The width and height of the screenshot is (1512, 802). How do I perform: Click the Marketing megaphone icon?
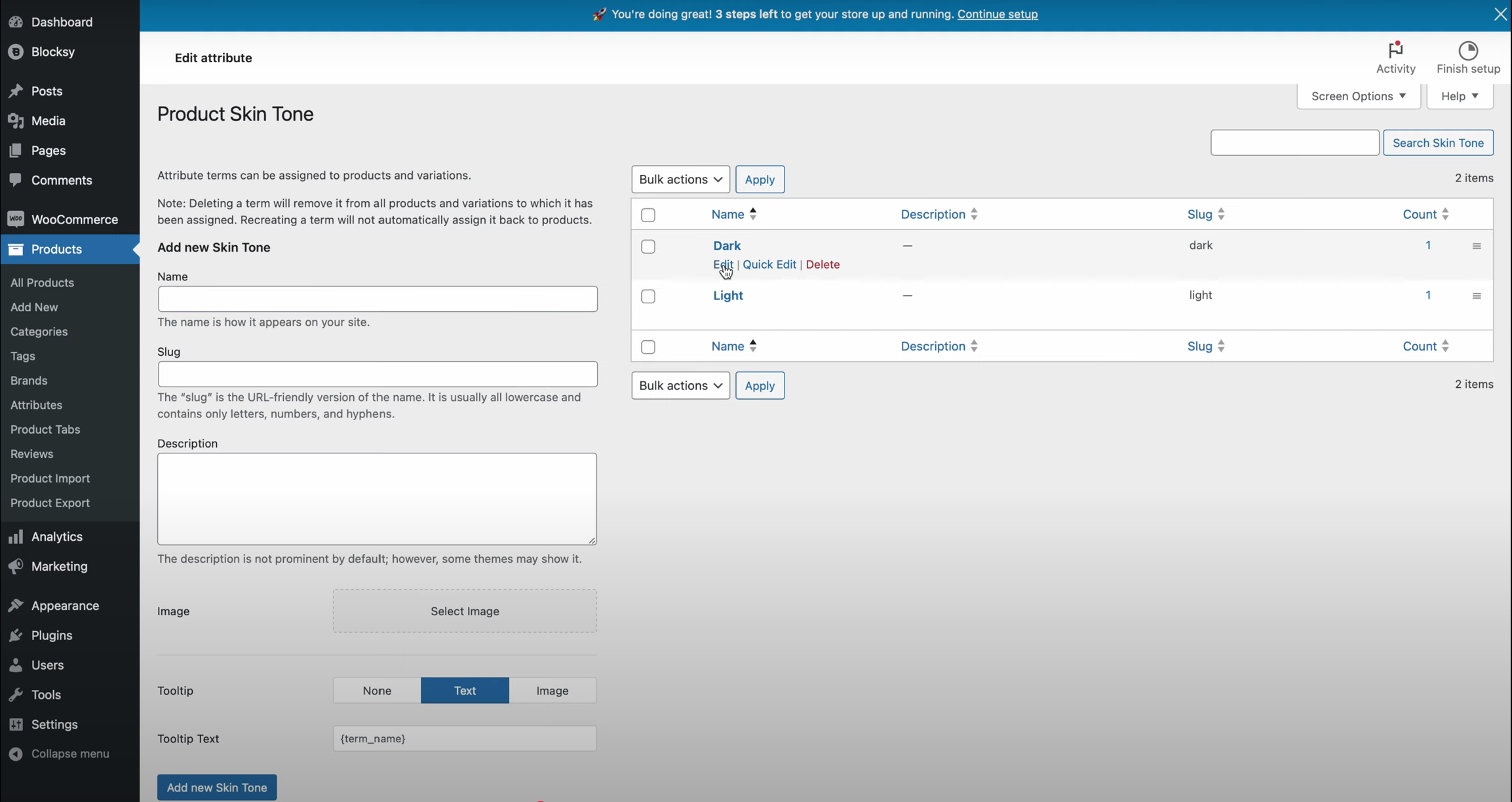[16, 566]
